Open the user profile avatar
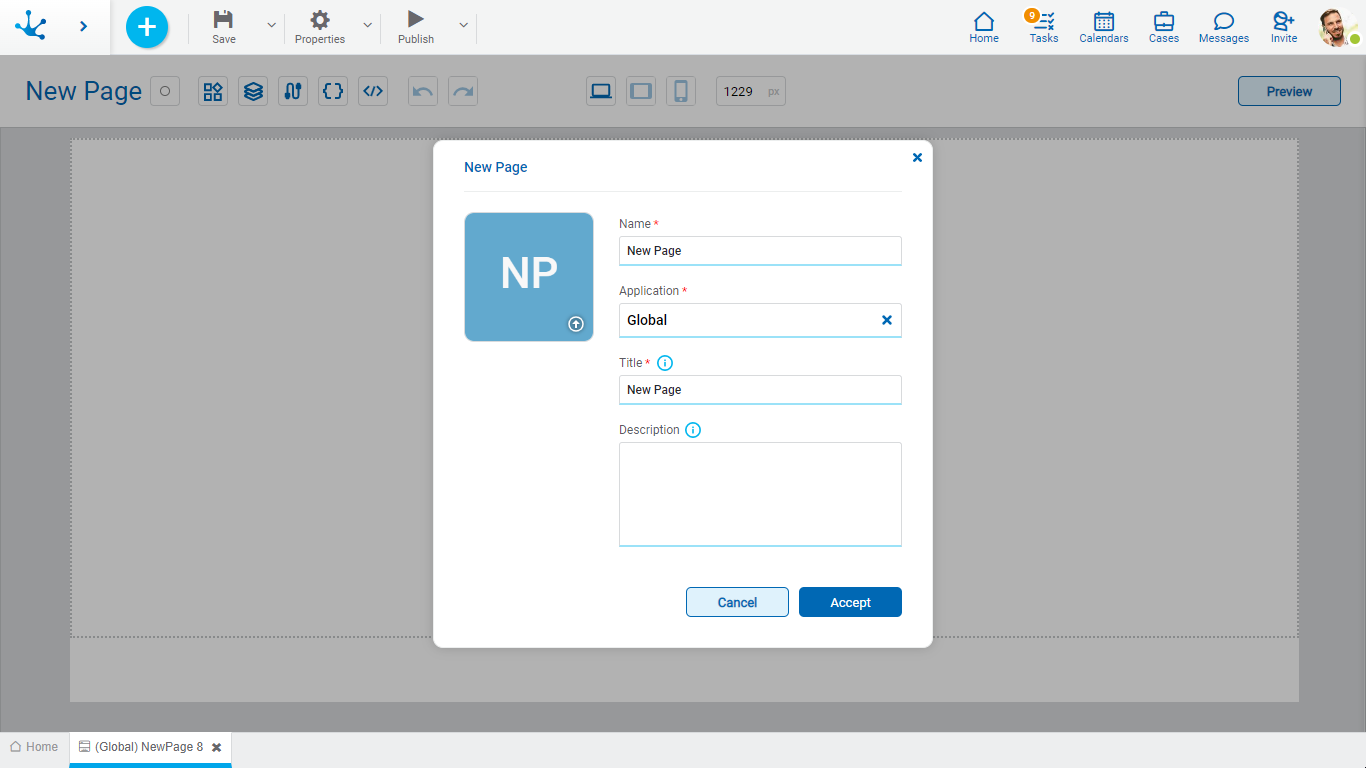This screenshot has height=768, width=1366. pos(1338,27)
